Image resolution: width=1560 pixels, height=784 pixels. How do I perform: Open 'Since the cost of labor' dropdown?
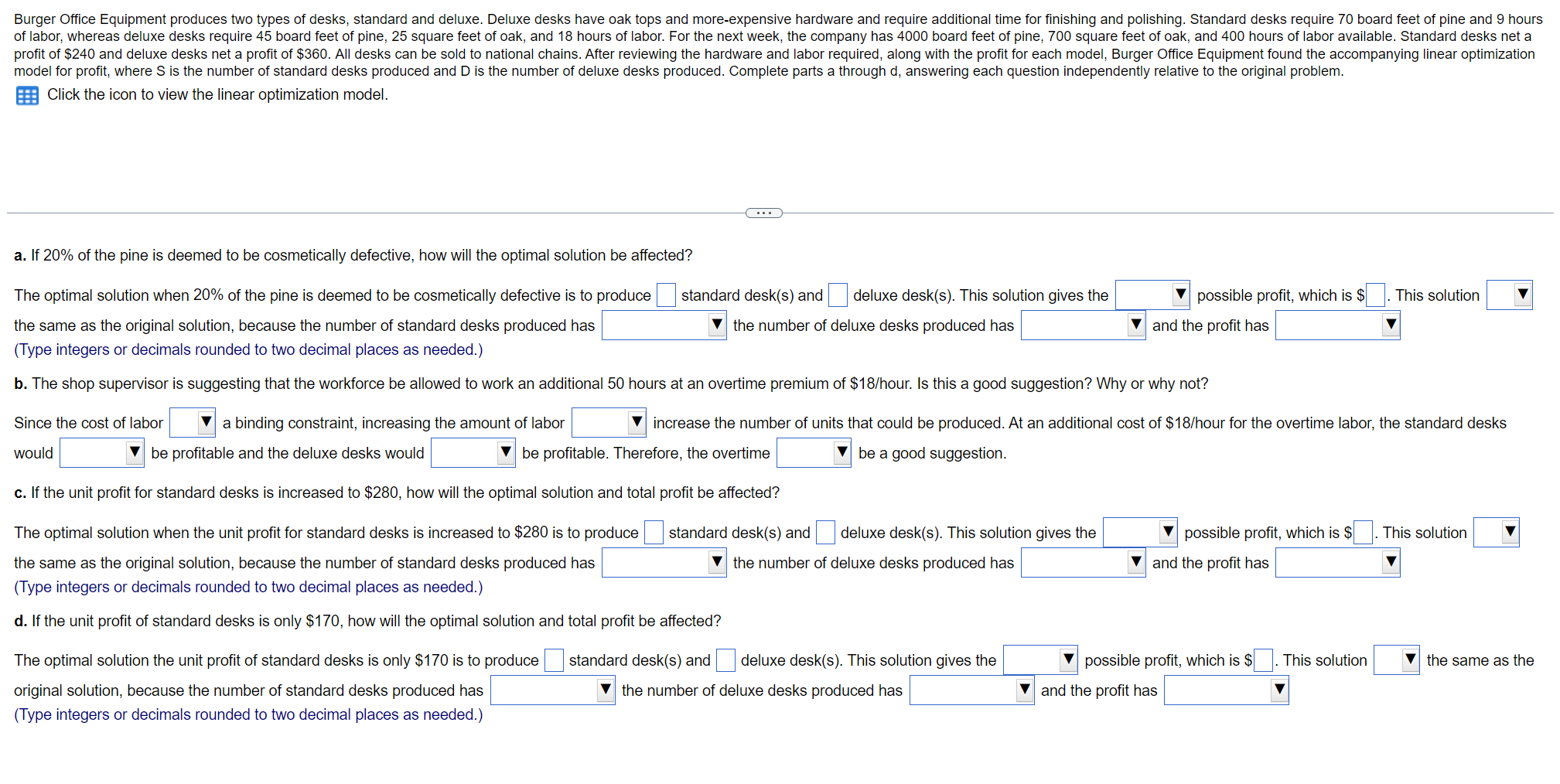coord(193,423)
